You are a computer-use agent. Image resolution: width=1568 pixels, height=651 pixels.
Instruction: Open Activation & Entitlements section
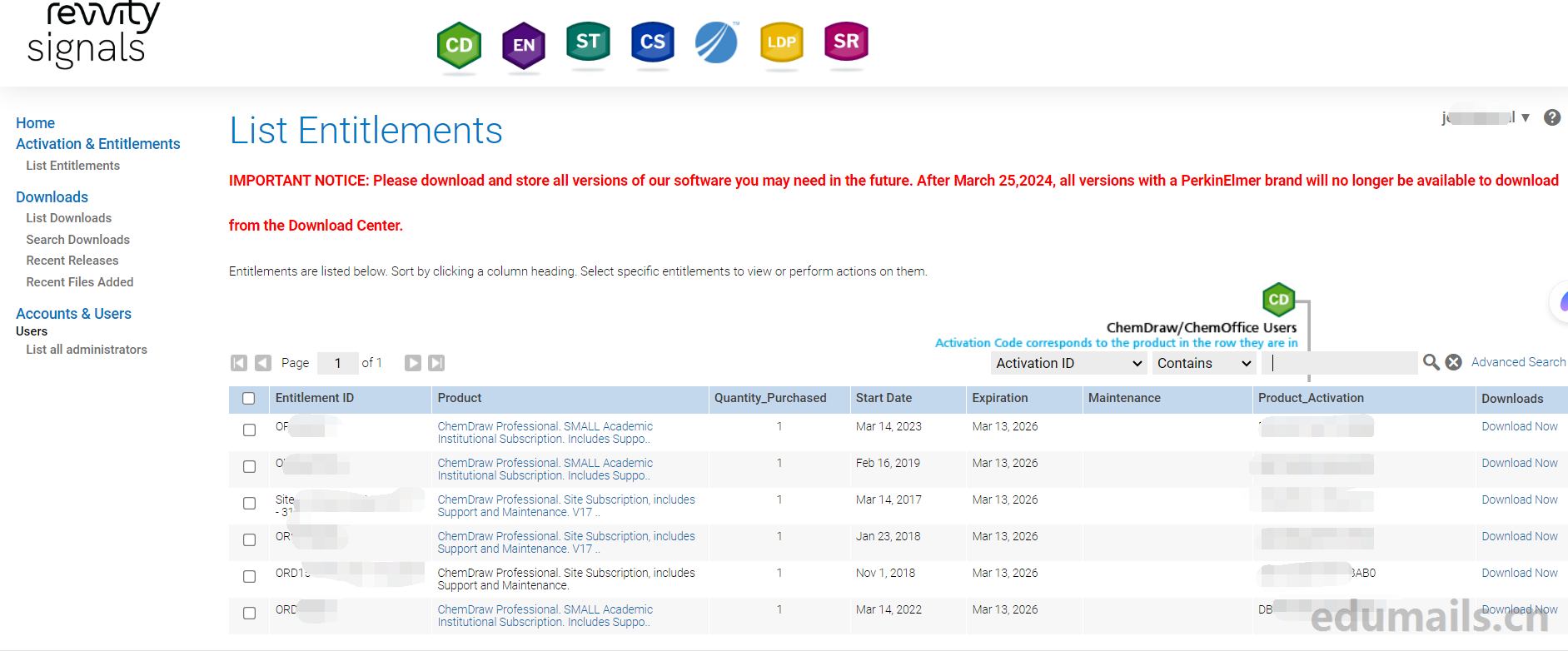tap(98, 144)
